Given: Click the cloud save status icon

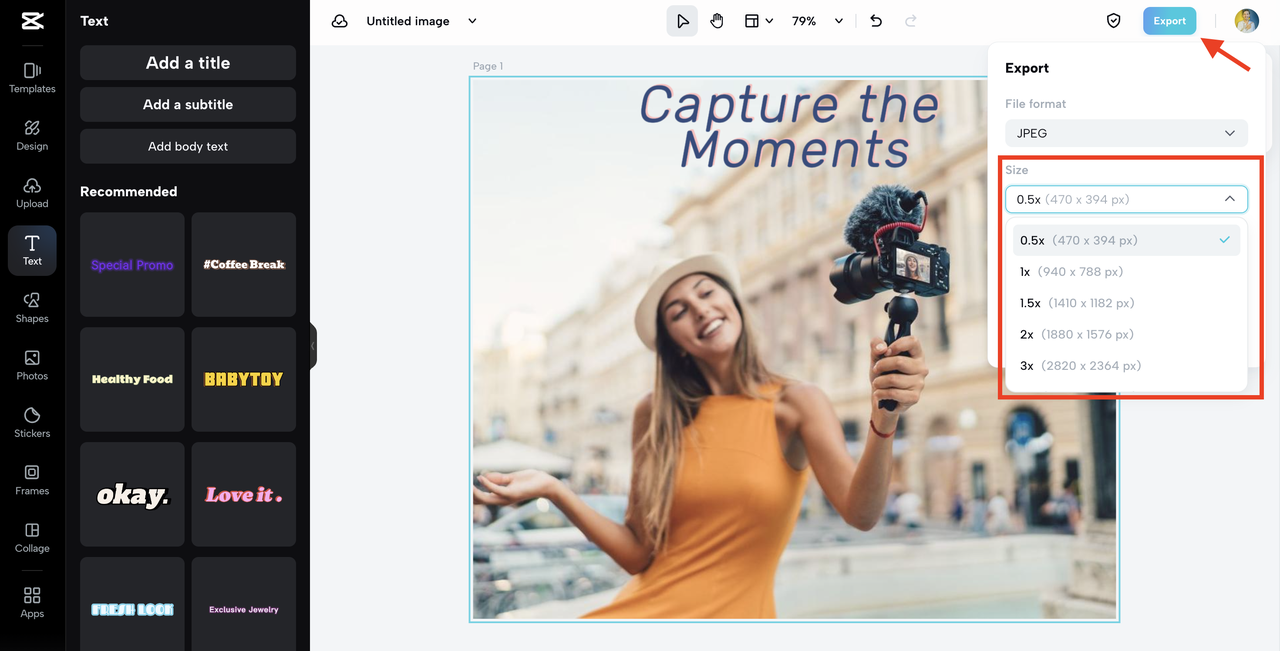Looking at the screenshot, I should click(x=340, y=21).
